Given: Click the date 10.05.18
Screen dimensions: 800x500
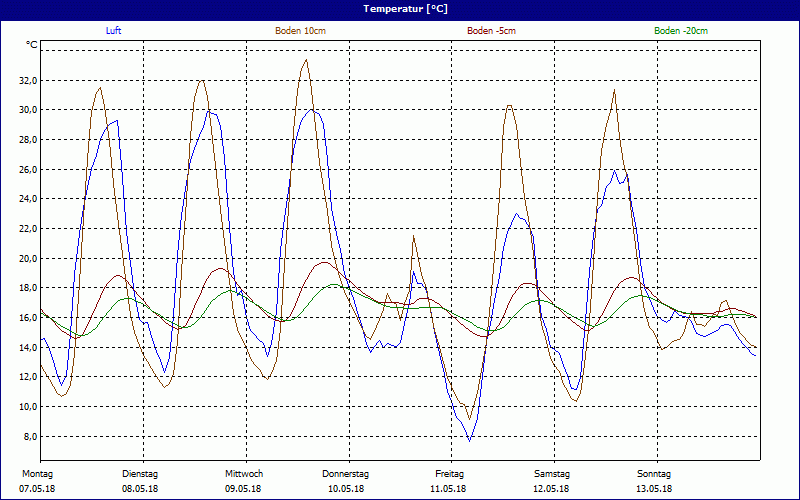Looking at the screenshot, I should pos(346,489).
